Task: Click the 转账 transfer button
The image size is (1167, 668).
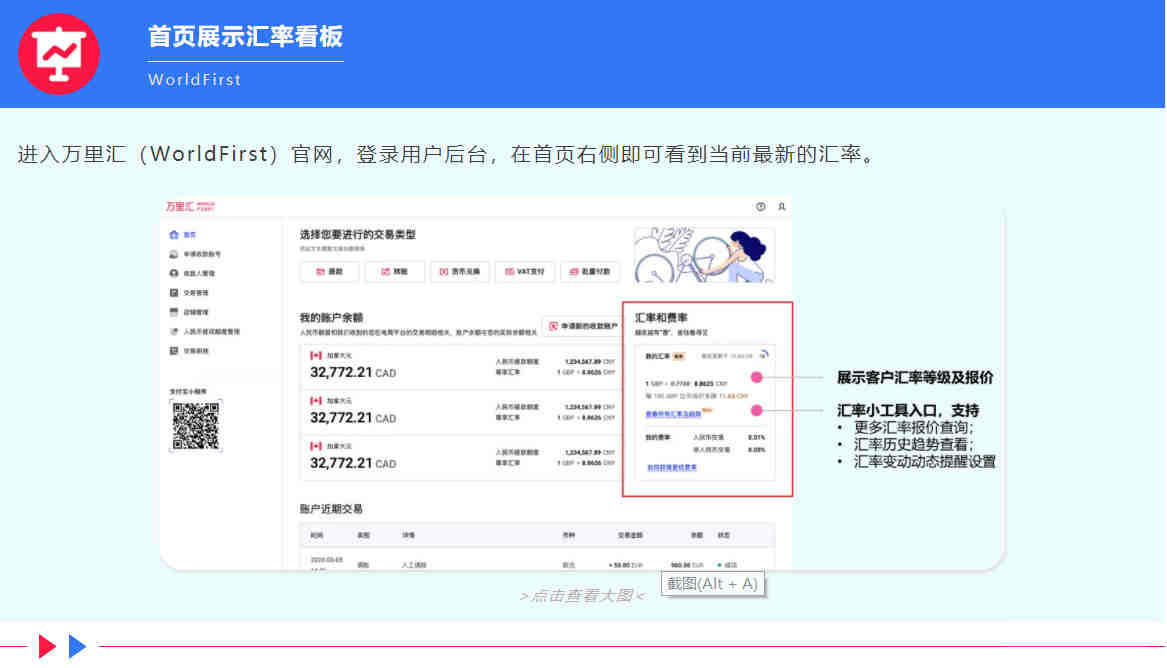Action: 394,272
